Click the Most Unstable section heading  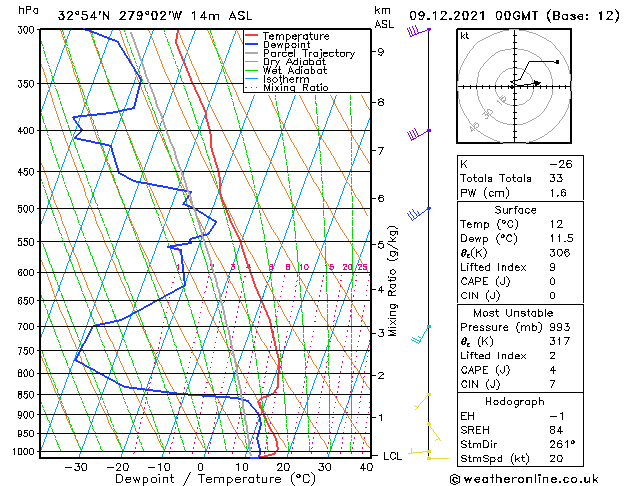pos(515,314)
